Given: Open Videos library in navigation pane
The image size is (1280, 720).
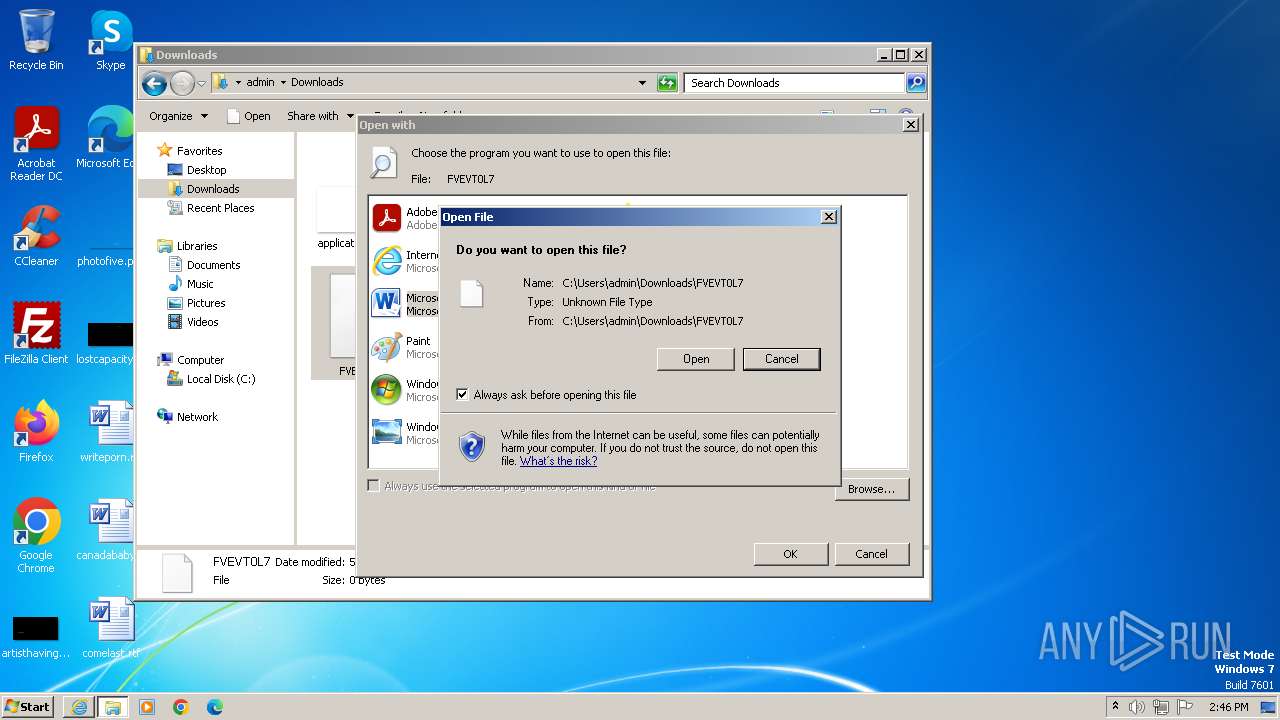Looking at the screenshot, I should [x=202, y=322].
